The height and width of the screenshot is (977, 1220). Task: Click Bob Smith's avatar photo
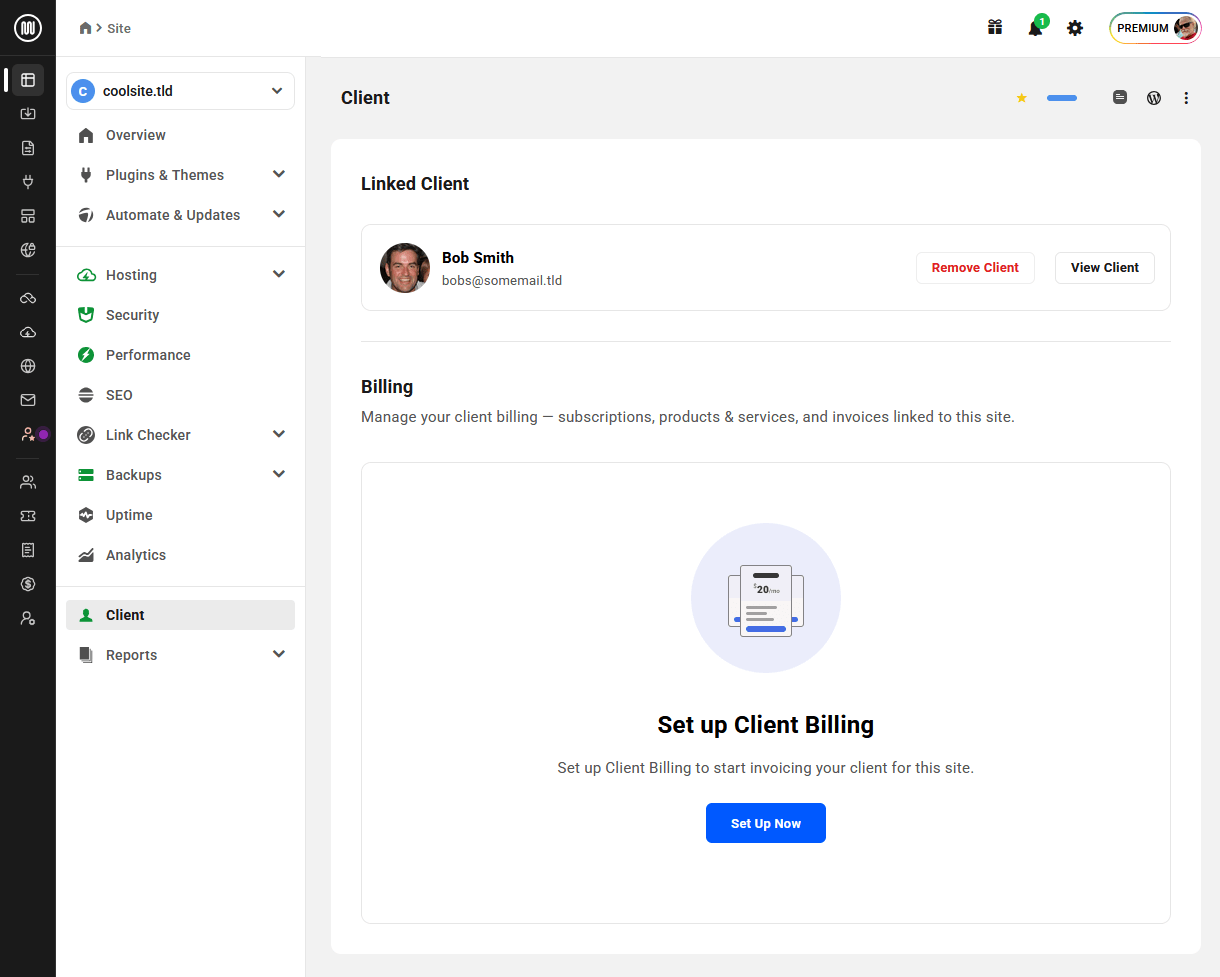[x=405, y=268]
